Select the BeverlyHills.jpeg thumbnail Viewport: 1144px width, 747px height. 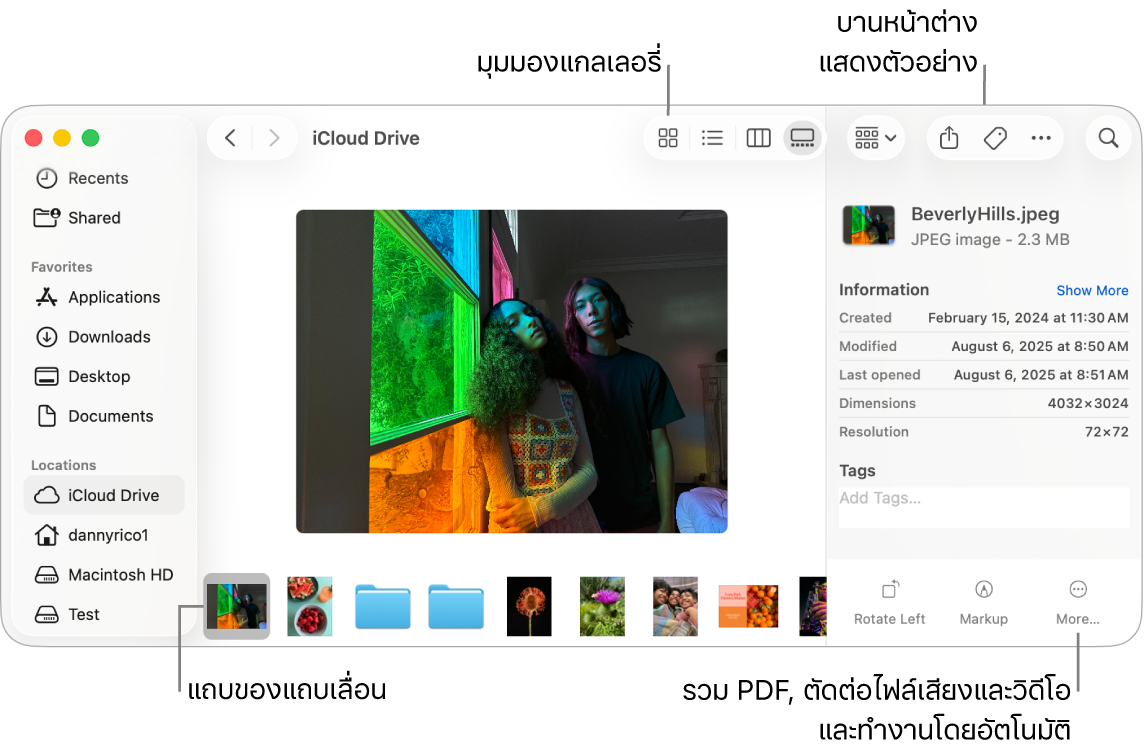236,605
